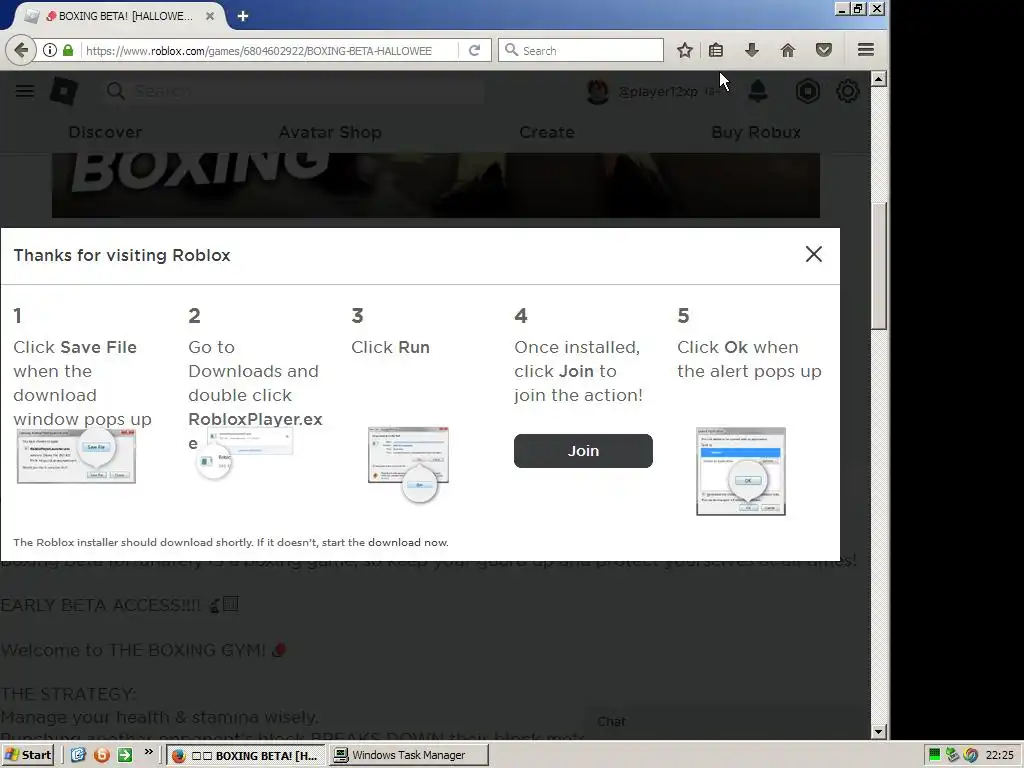
Task: Open the Robux balance icon
Action: (808, 91)
